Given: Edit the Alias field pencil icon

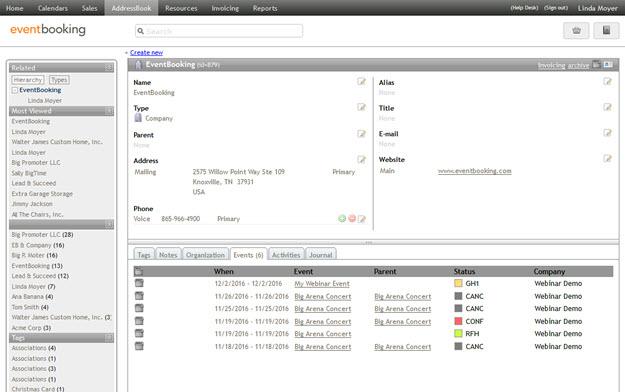Looking at the screenshot, I should pyautogui.click(x=607, y=82).
